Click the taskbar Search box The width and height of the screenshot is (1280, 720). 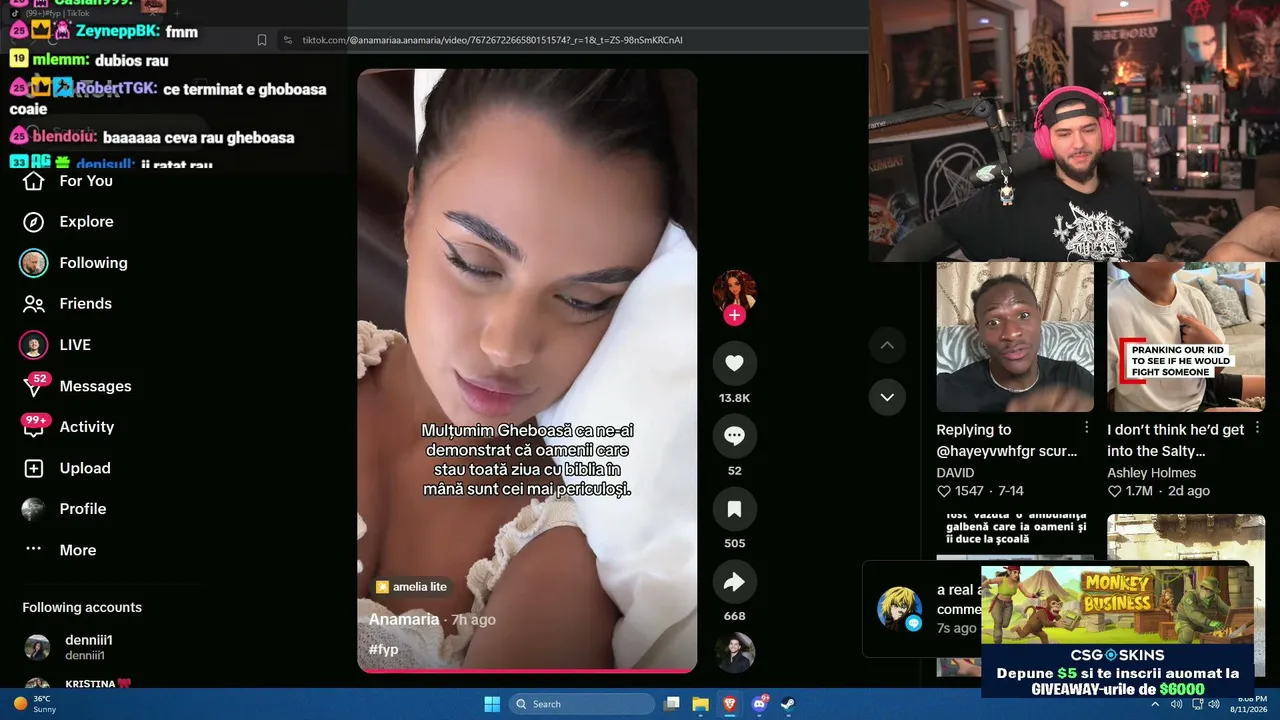[x=582, y=704]
